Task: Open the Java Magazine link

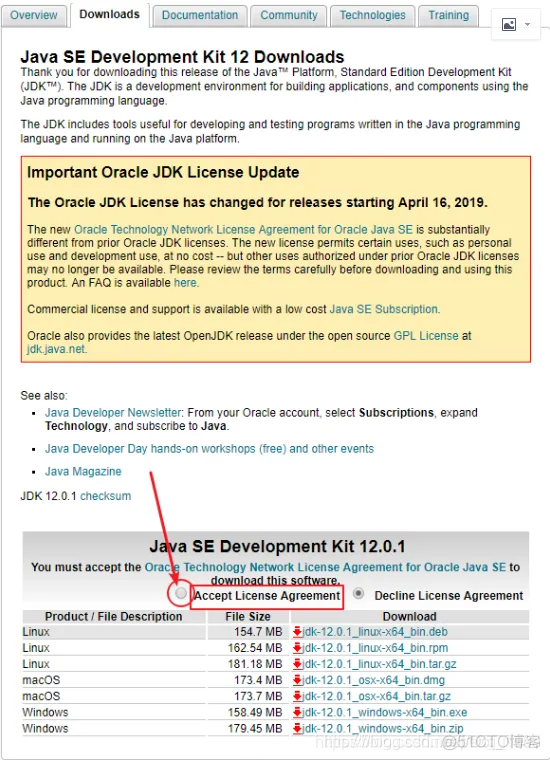Action: 83,472
